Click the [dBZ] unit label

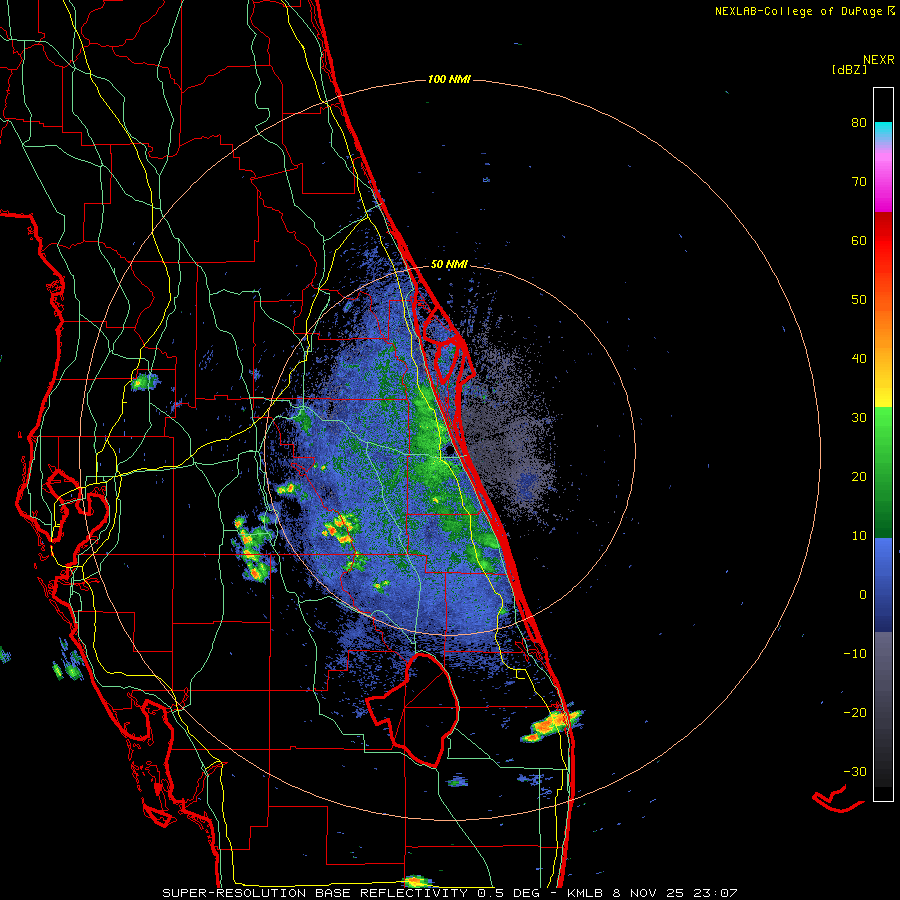click(x=848, y=69)
